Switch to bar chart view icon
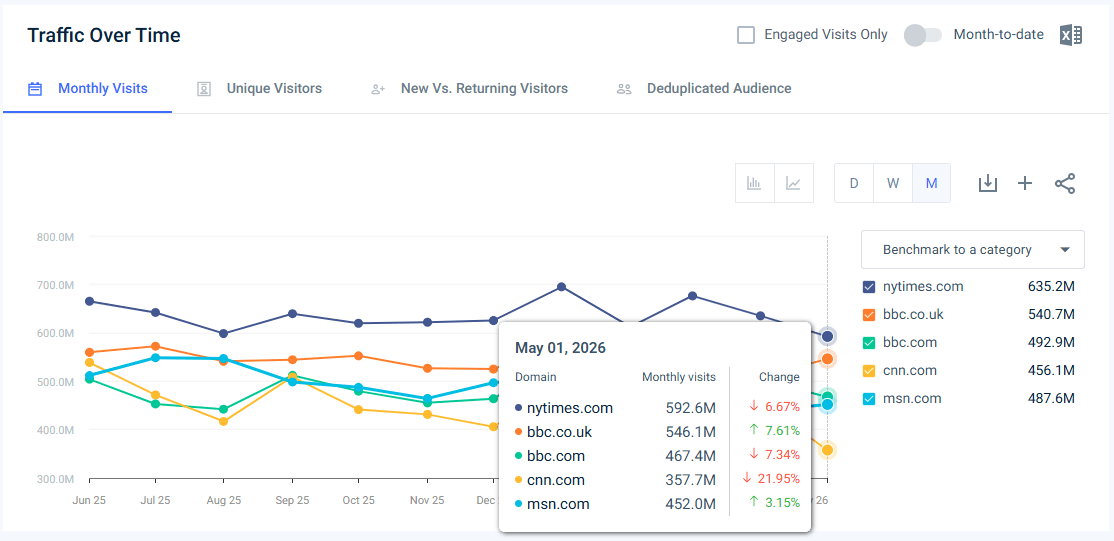The width and height of the screenshot is (1114, 541). 755,183
